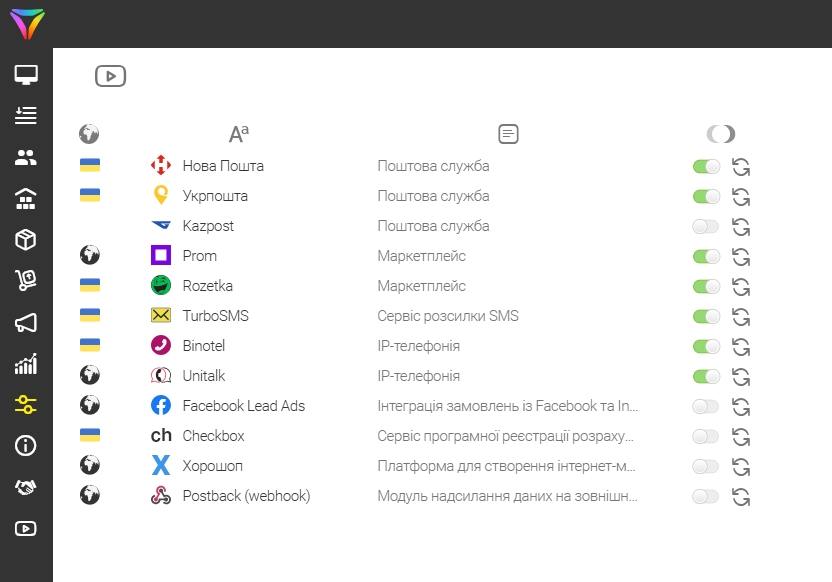Viewport: 832px width, 582px height.
Task: Click the video tutorial play icon above the table
Action: [110, 76]
